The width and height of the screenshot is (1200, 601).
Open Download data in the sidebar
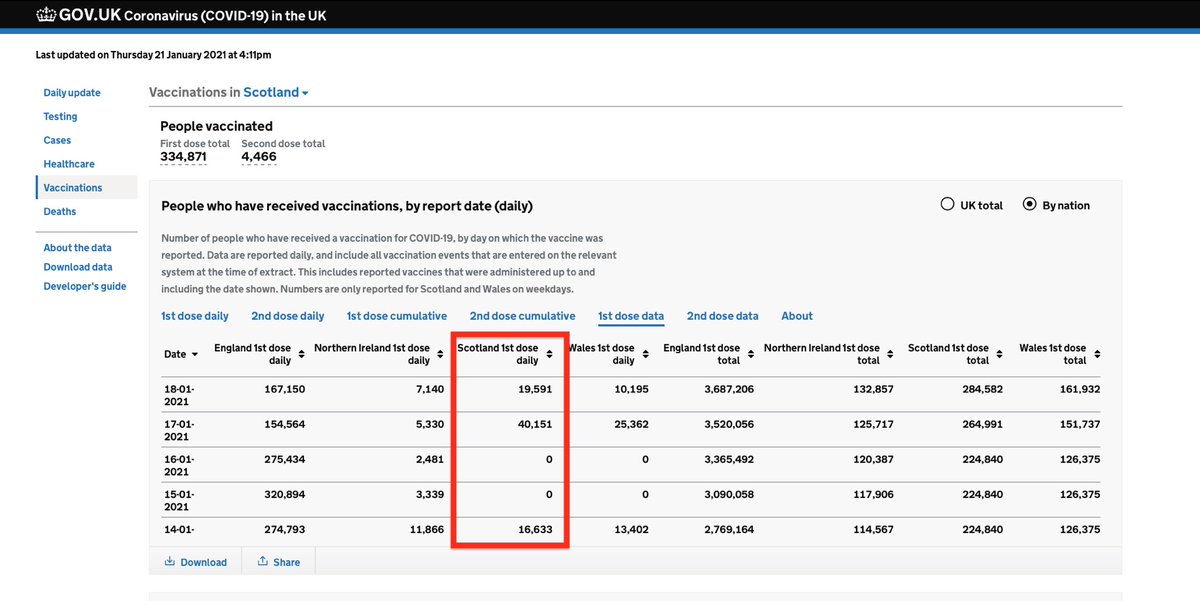pos(78,267)
